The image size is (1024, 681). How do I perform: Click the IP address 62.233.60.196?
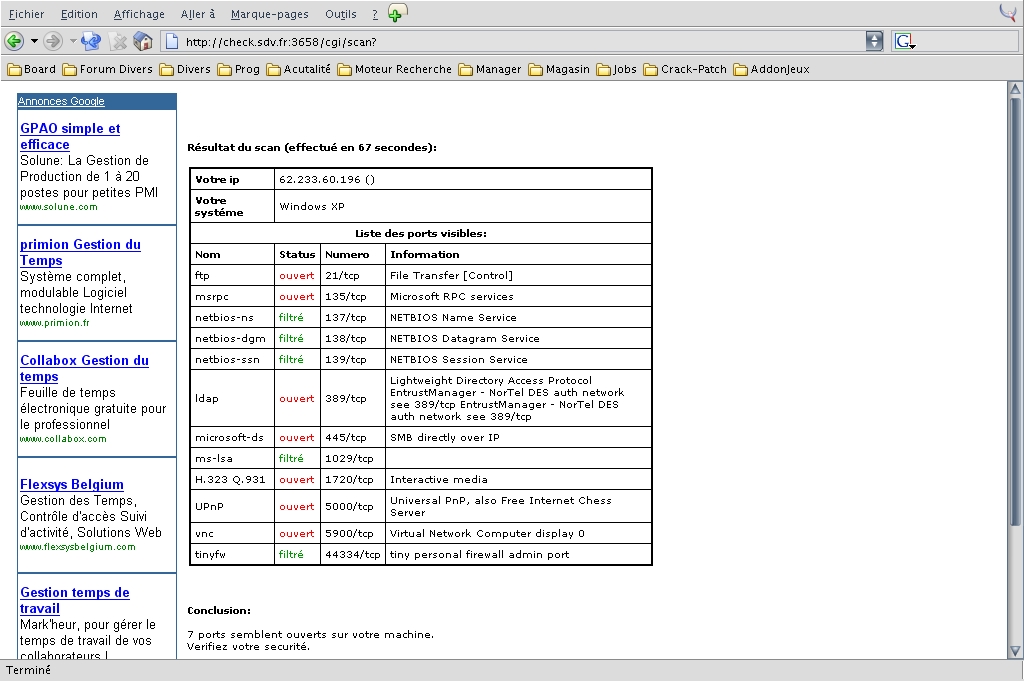click(x=320, y=180)
